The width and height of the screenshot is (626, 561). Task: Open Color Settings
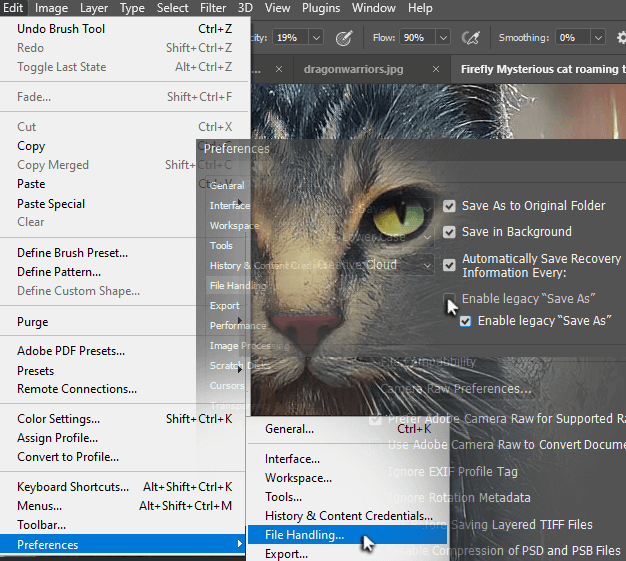click(x=125, y=419)
